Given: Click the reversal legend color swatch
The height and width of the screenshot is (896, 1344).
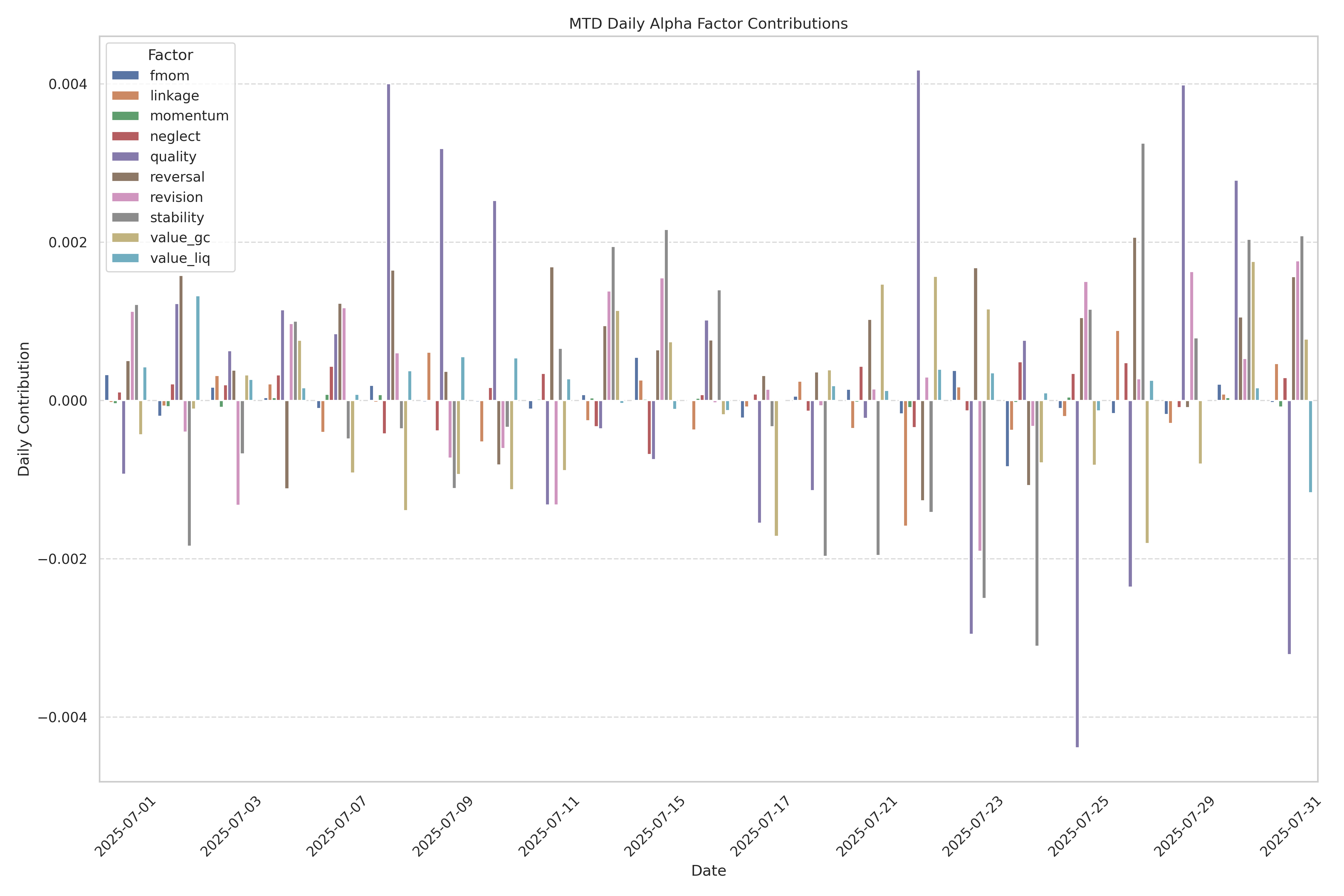Looking at the screenshot, I should (x=125, y=177).
